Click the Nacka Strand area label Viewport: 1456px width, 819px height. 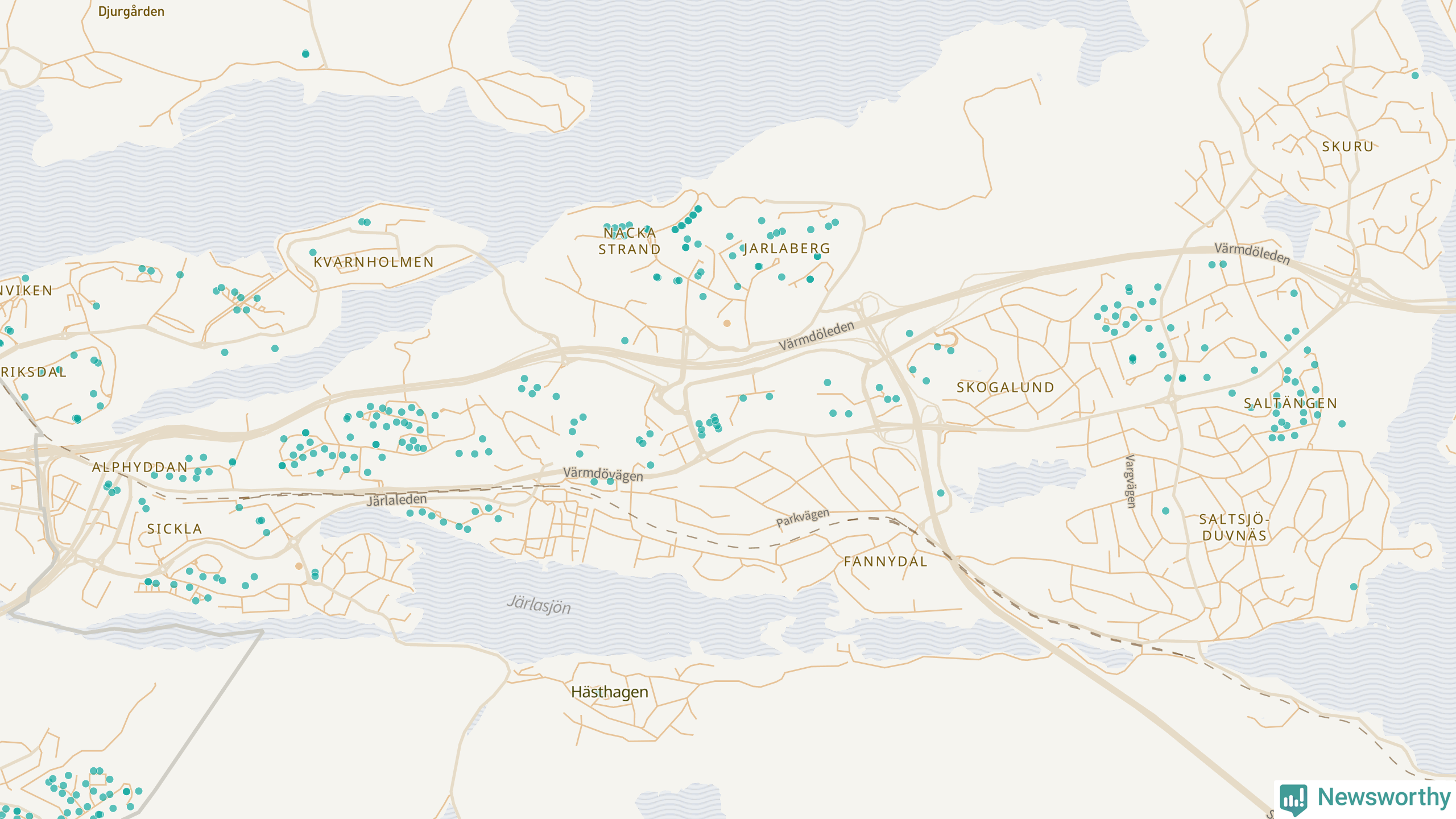click(x=630, y=241)
